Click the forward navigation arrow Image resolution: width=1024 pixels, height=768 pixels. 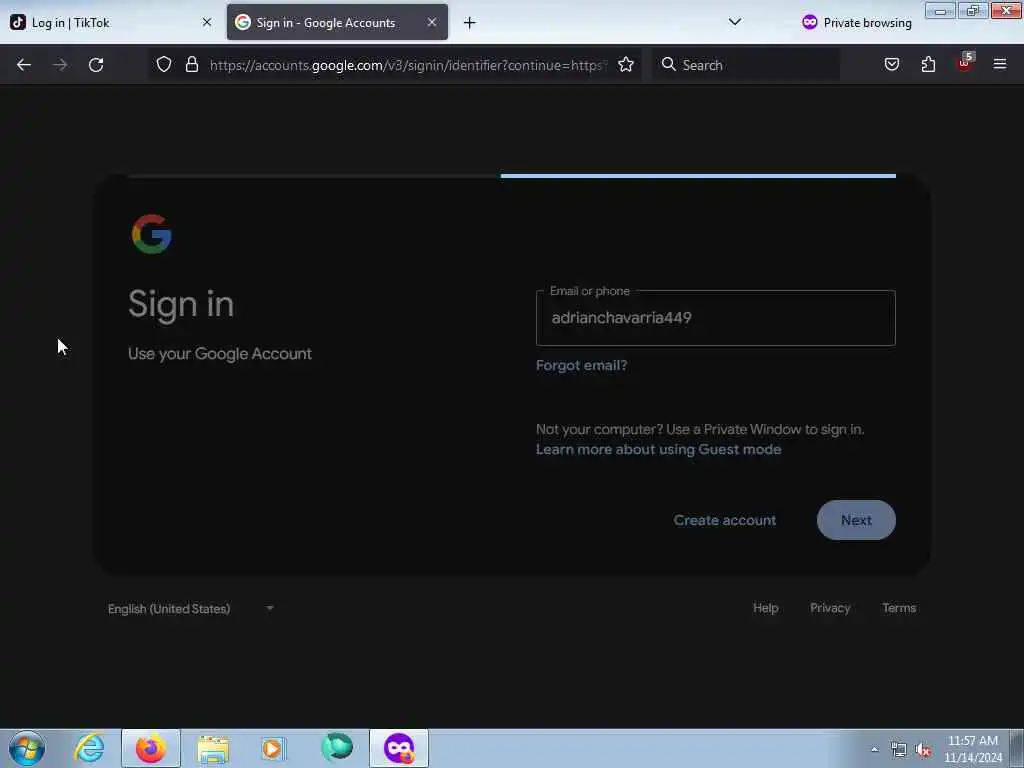click(59, 65)
